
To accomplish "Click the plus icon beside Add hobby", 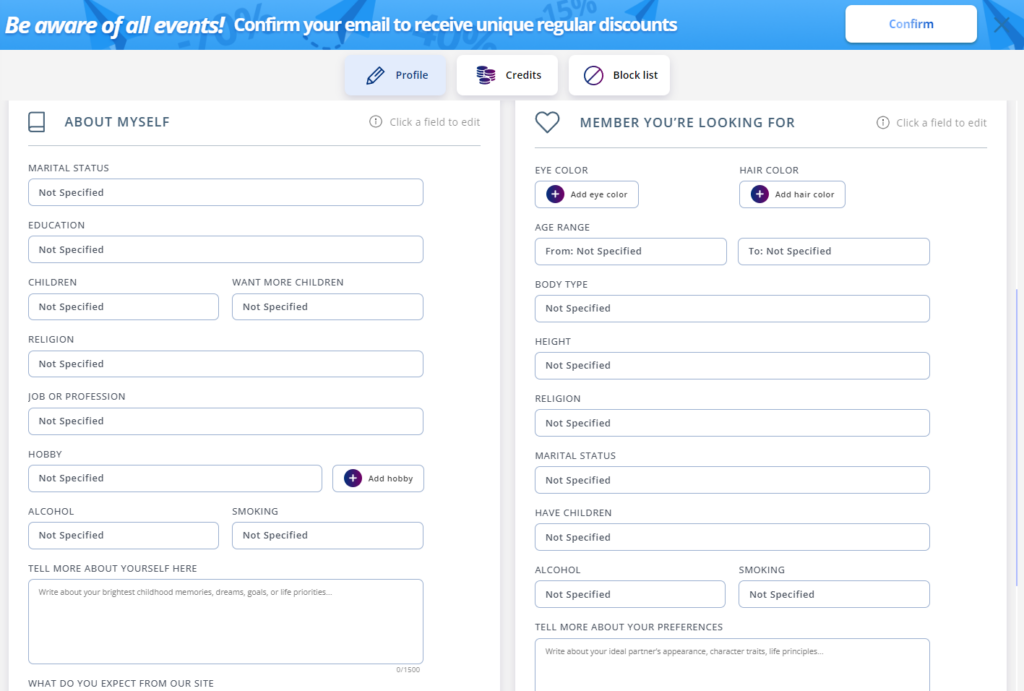I will (x=353, y=478).
